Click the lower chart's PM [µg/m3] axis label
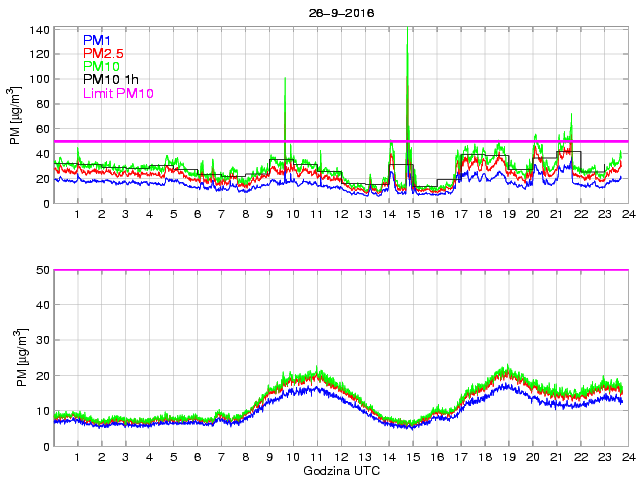 coord(22,358)
